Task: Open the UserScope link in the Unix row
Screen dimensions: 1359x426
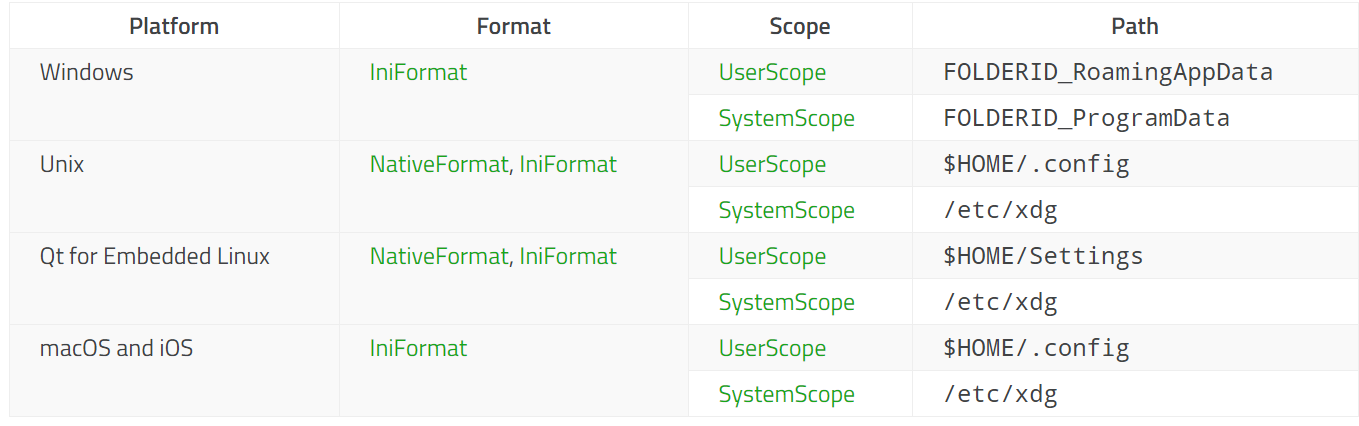Action: tap(772, 164)
